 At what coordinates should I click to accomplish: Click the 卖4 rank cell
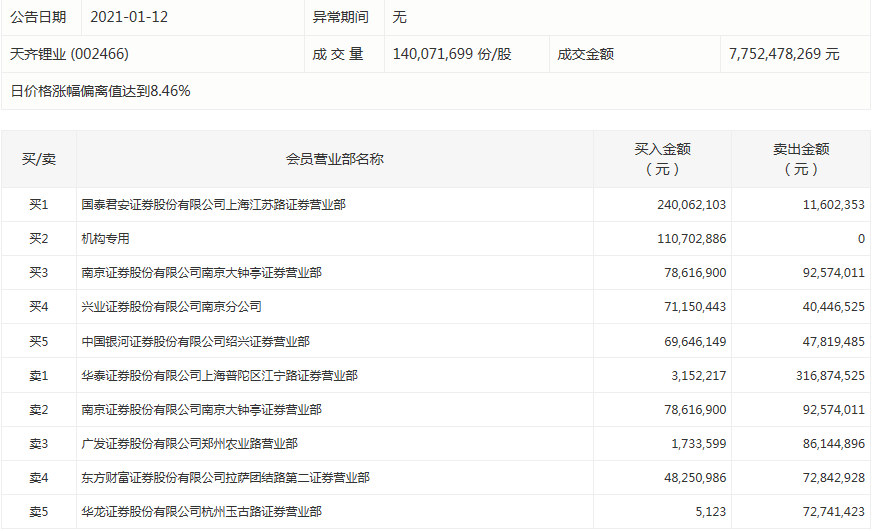(39, 478)
